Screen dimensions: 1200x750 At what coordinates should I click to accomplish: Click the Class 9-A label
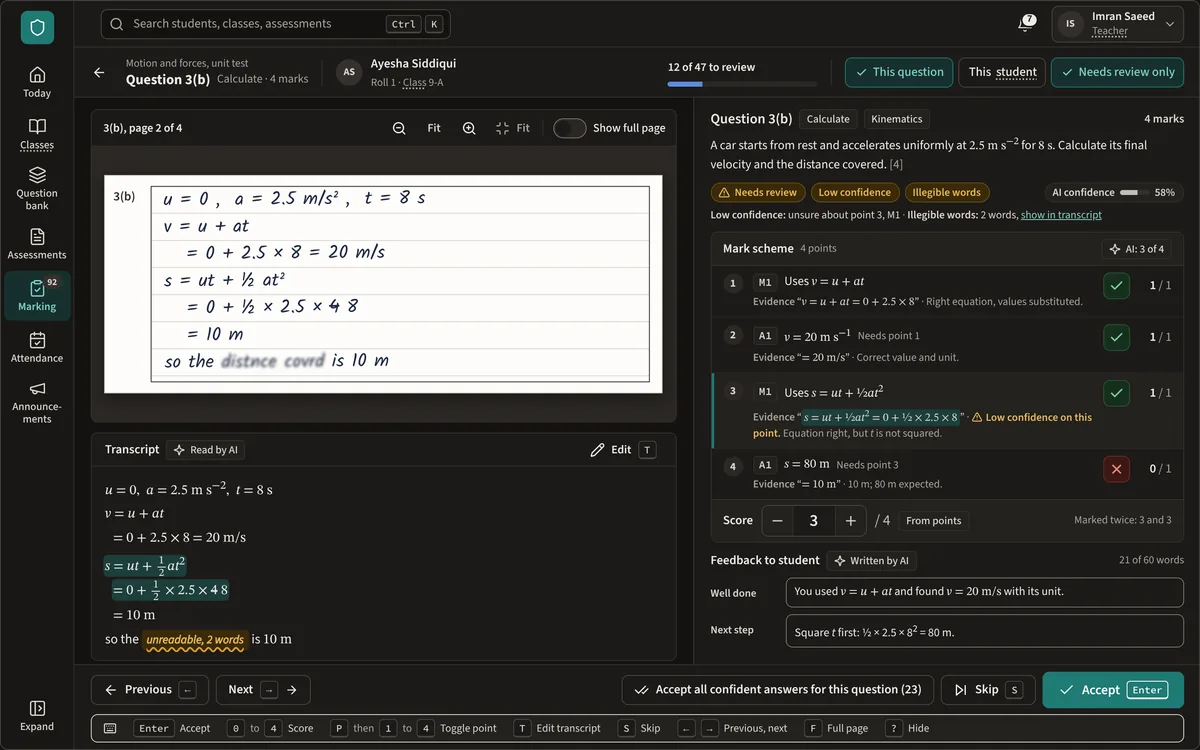tap(423, 83)
